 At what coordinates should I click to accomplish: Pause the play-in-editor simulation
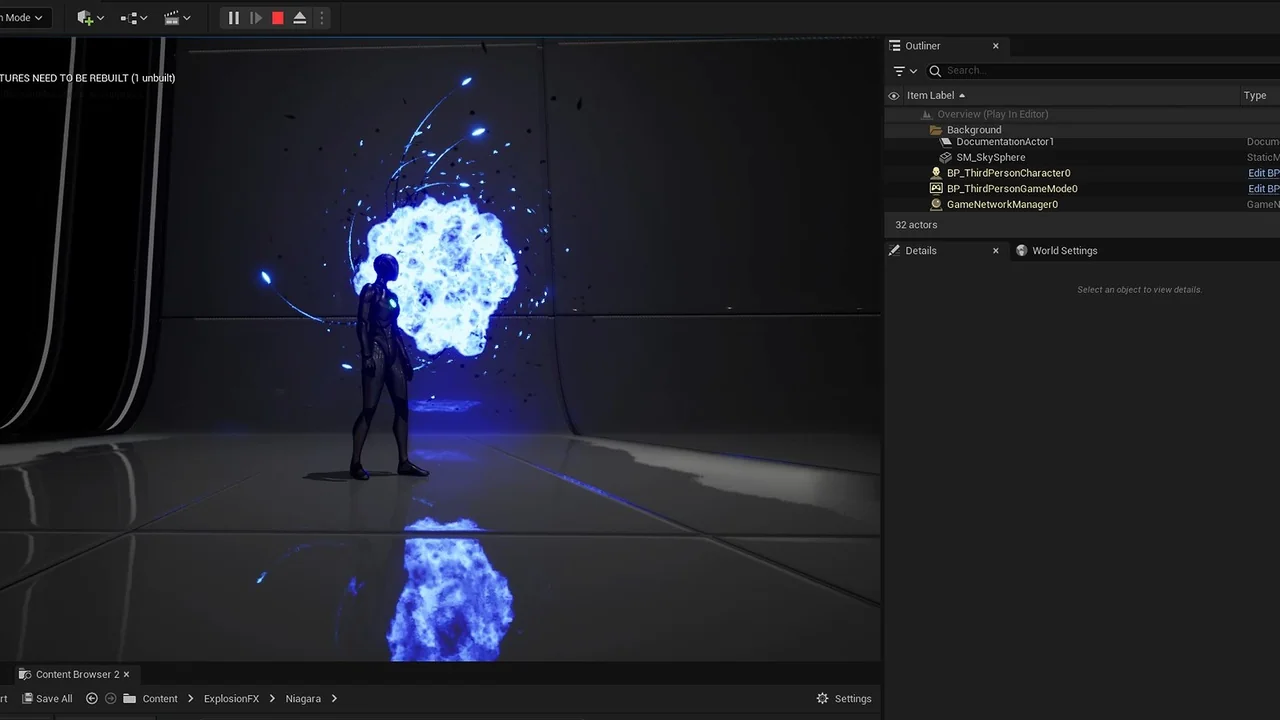[233, 18]
